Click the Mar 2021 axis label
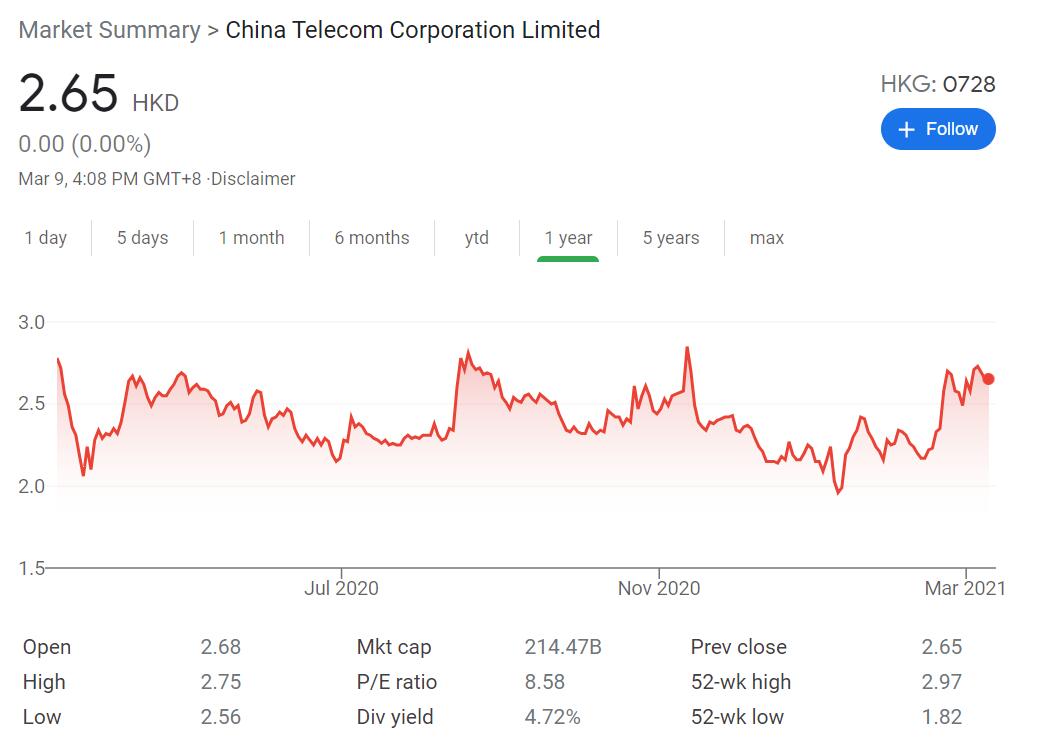The width and height of the screenshot is (1039, 755). (x=965, y=588)
